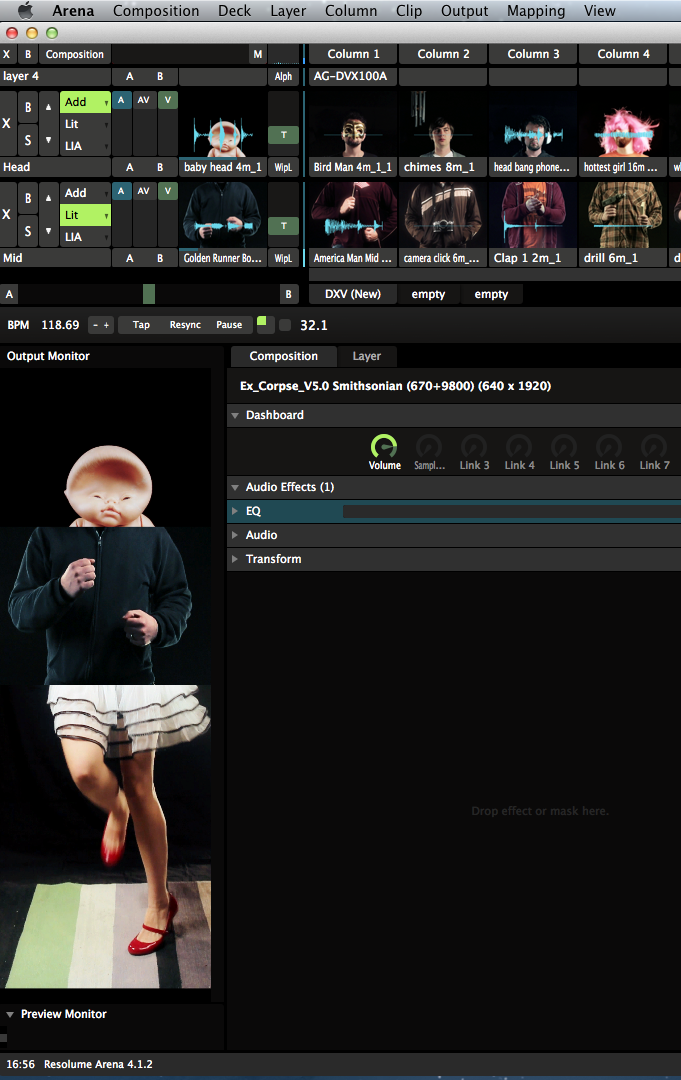This screenshot has height=1080, width=681.
Task: Bypass the Mid layer with the B button
Action: [x=28, y=198]
